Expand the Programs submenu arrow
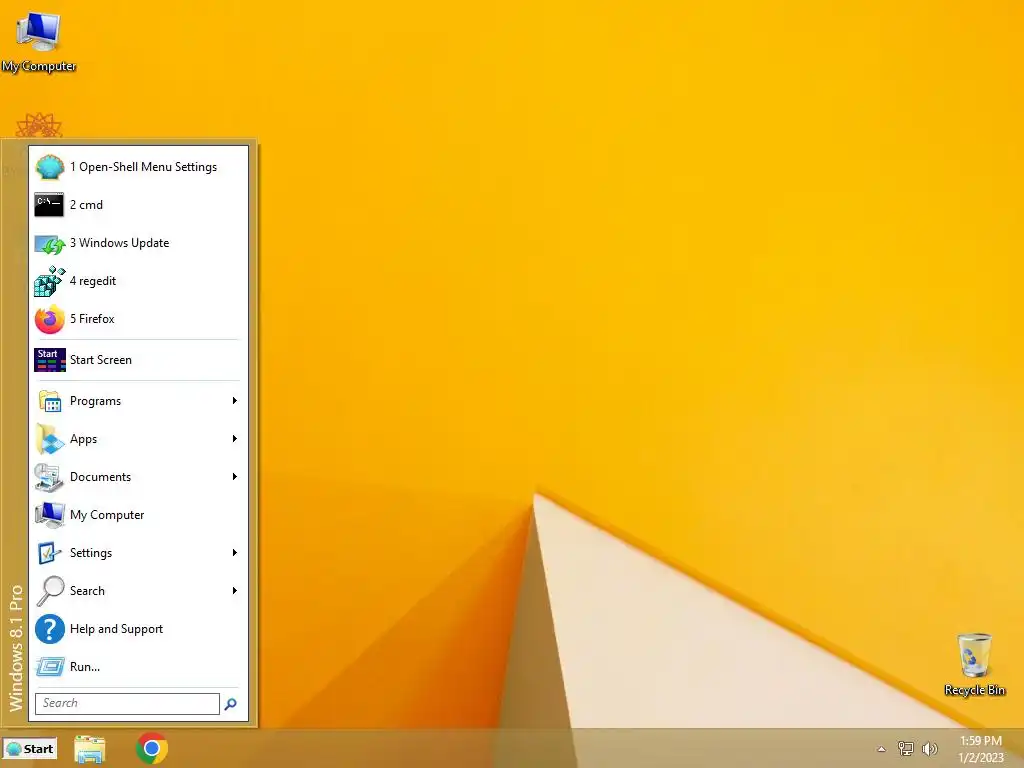 (234, 400)
